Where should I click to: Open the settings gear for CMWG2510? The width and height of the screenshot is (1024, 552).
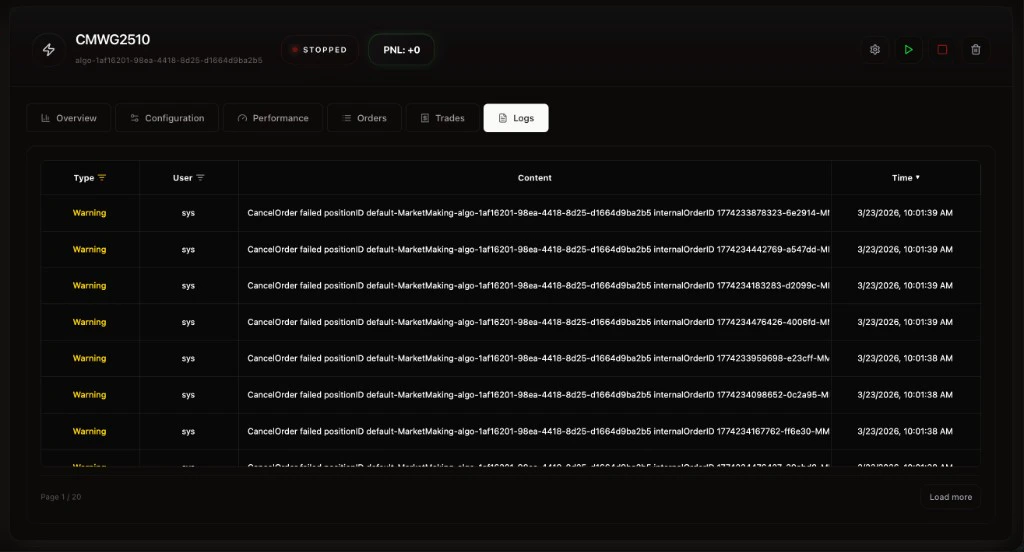coord(874,50)
